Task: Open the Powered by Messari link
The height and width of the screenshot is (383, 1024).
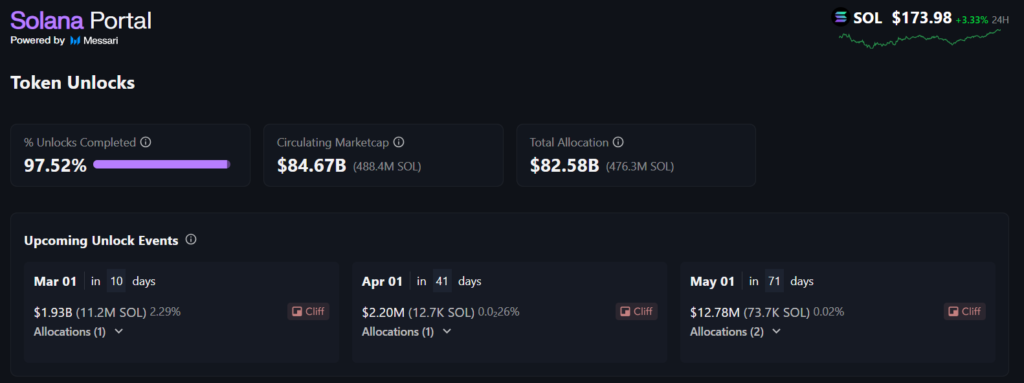Action: (x=64, y=41)
